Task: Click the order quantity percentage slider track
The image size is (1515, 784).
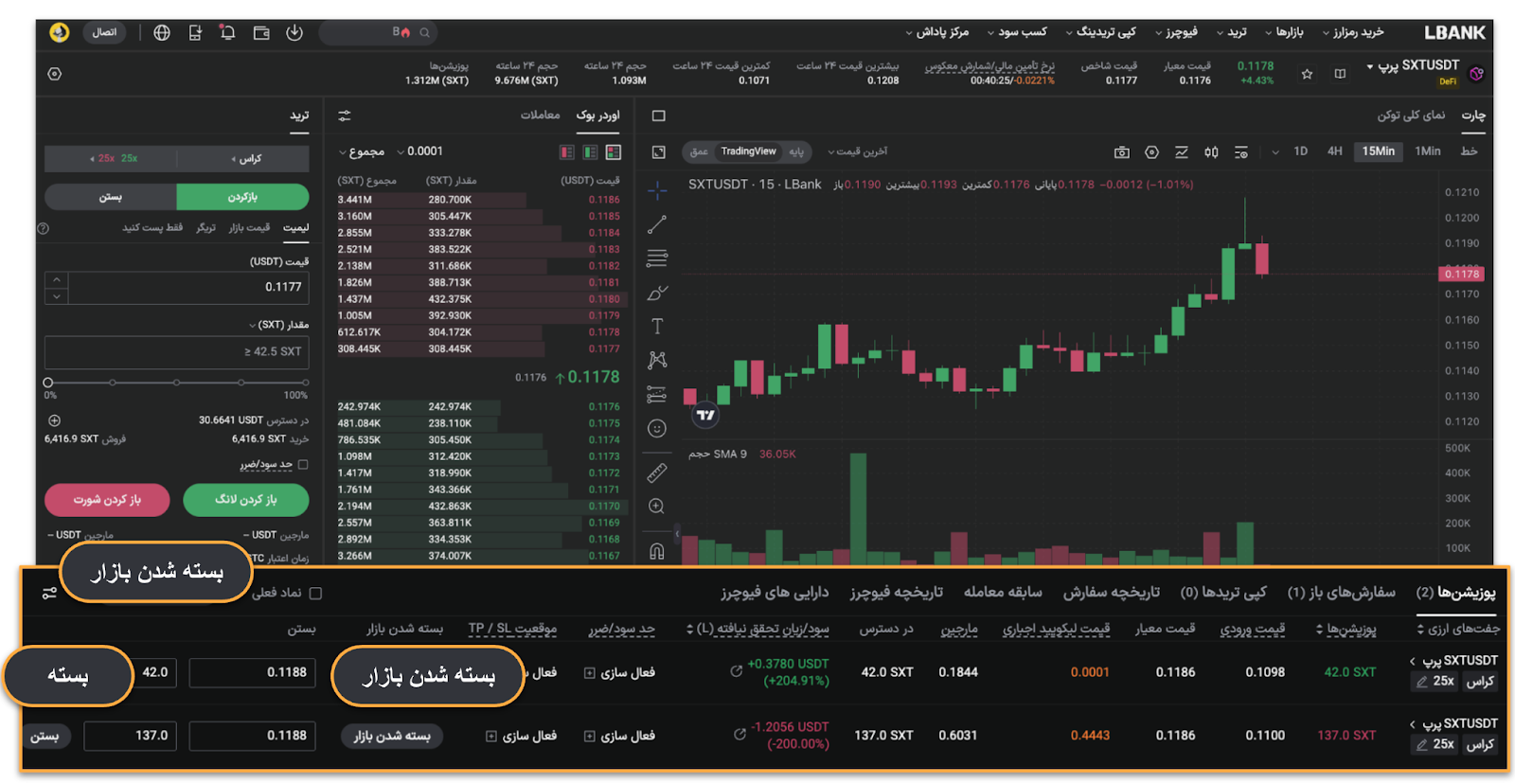Action: [177, 383]
